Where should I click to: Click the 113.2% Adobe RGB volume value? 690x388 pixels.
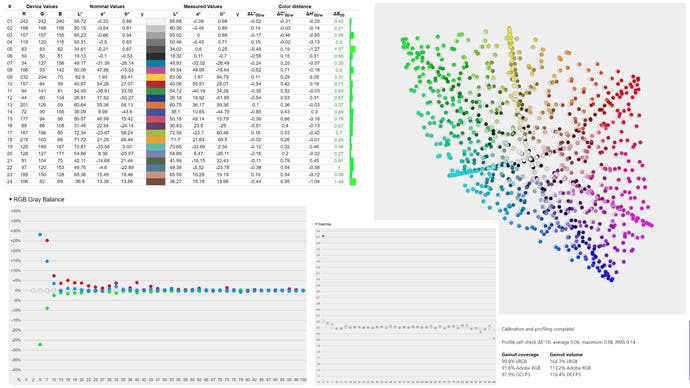570,368
